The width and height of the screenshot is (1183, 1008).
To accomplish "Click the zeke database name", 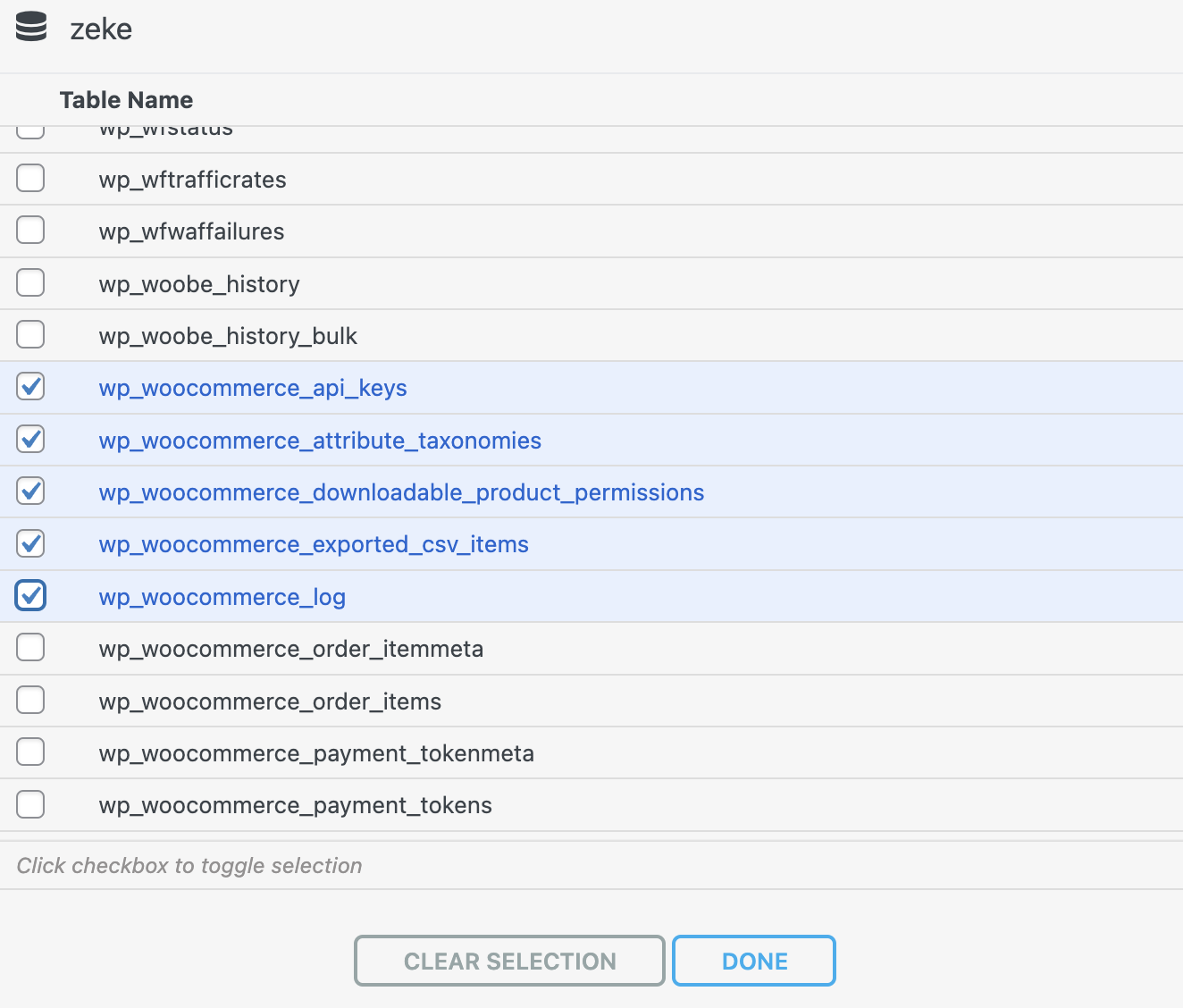I will [x=101, y=29].
